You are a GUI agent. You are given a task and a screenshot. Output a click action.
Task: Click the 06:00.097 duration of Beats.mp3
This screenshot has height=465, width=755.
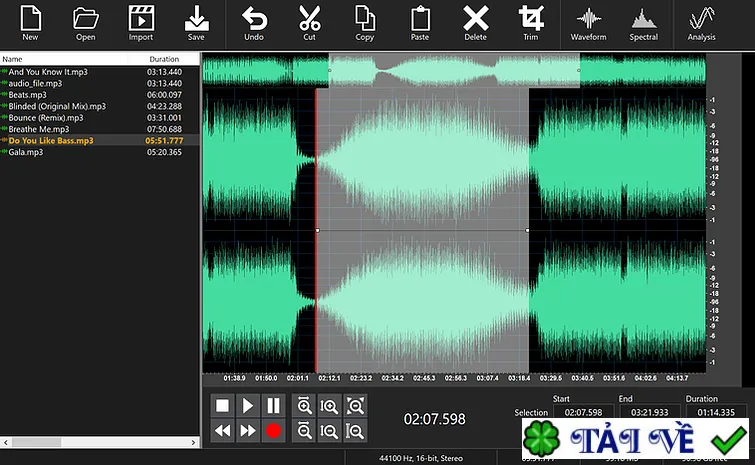164,95
